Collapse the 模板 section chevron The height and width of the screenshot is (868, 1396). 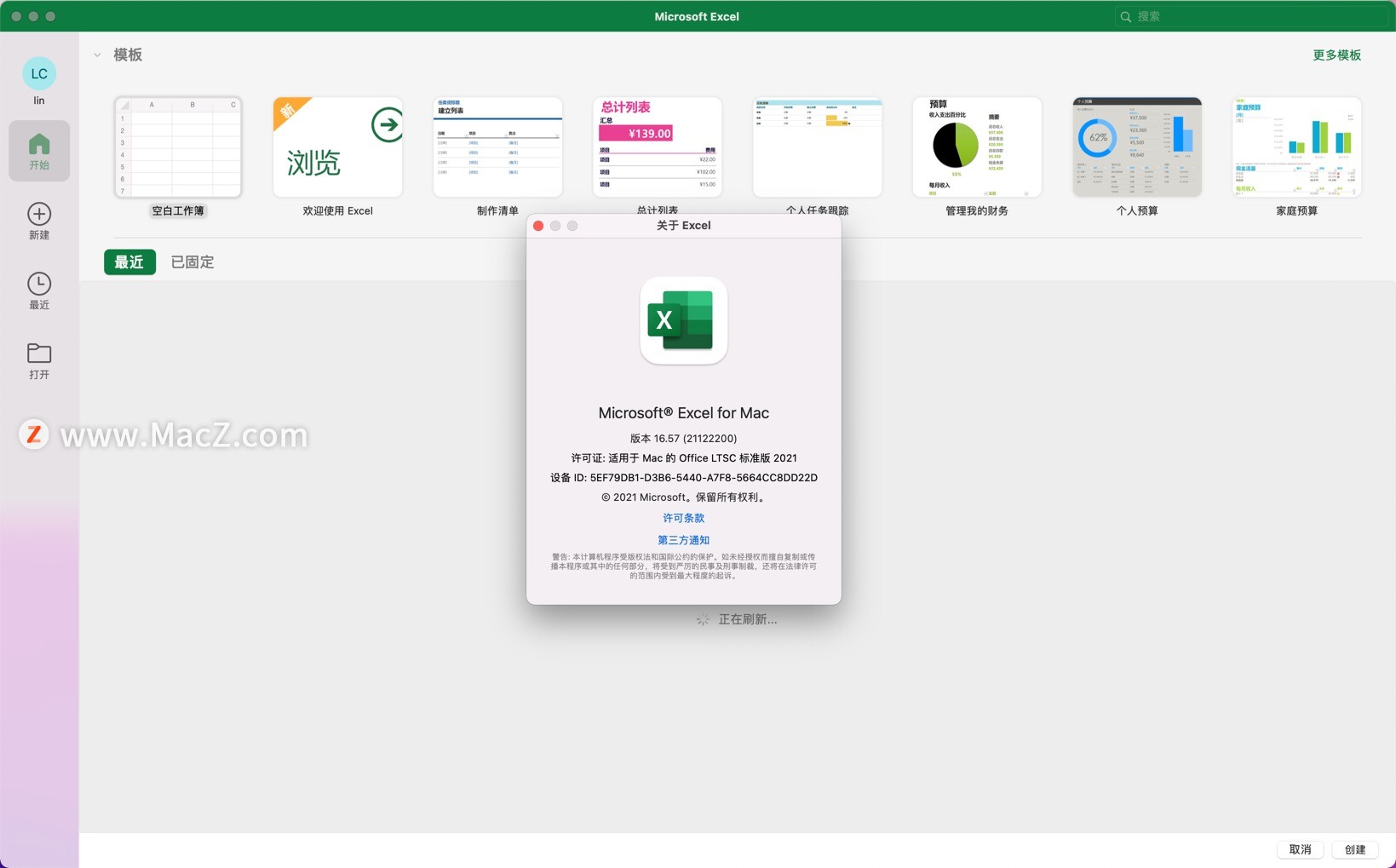97,55
